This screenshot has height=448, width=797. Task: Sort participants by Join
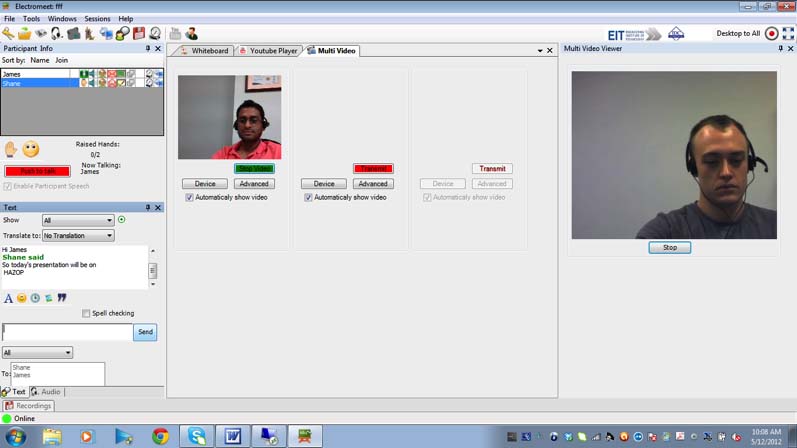(62, 60)
